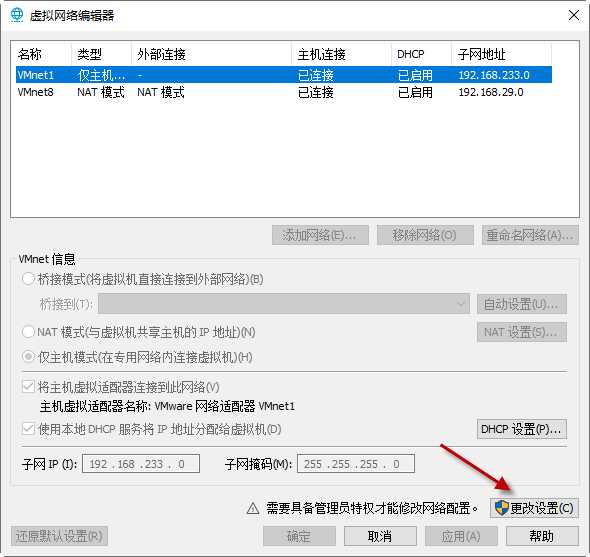The width and height of the screenshot is (590, 557).
Task: Click subnet address 192.168.233.0 cell
Action: pyautogui.click(x=494, y=75)
